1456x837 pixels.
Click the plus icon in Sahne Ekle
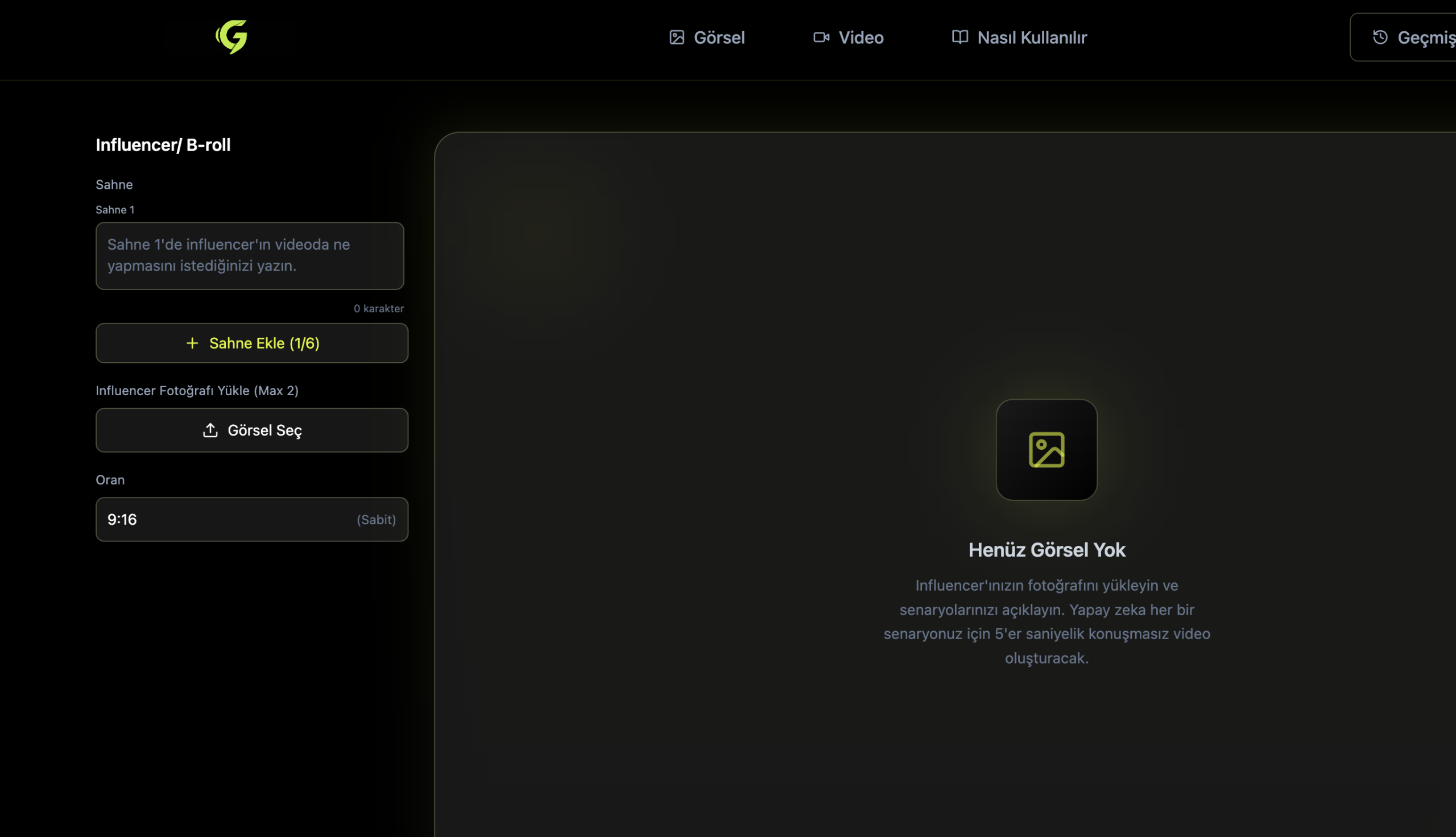[x=192, y=343]
